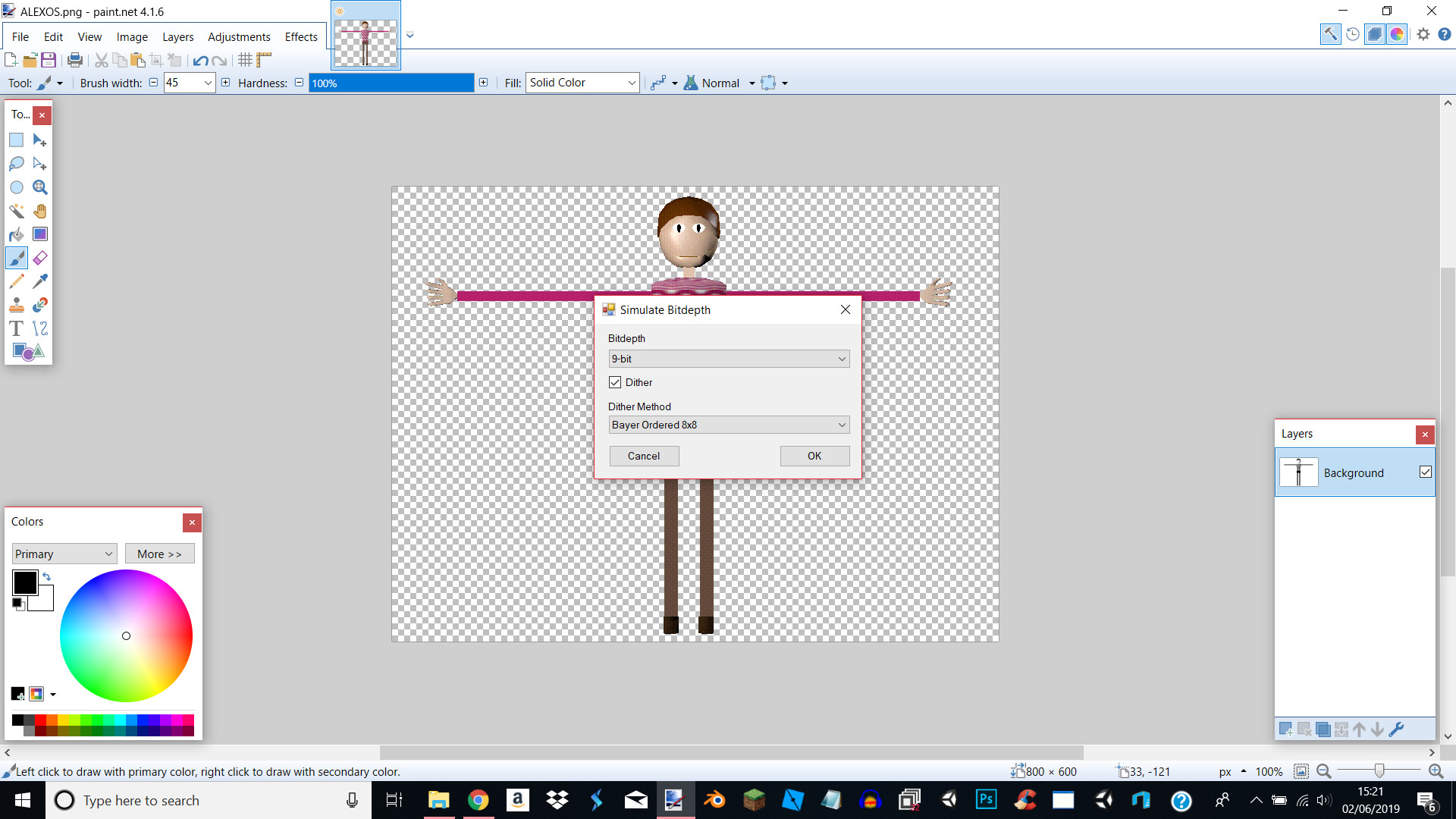Image resolution: width=1456 pixels, height=819 pixels.
Task: Select the Move Selected Pixels tool
Action: pos(40,140)
